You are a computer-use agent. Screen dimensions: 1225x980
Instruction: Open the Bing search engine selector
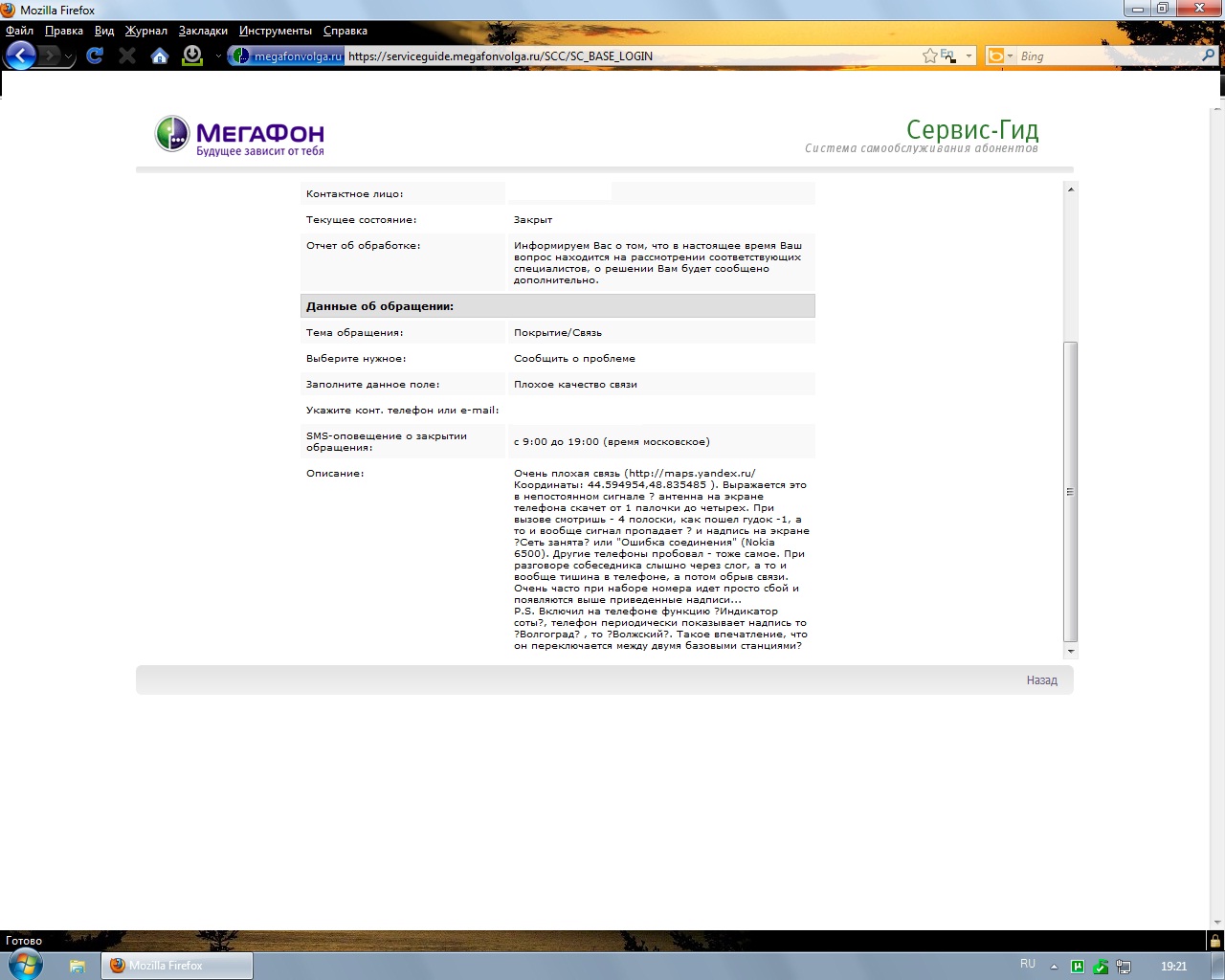click(999, 56)
